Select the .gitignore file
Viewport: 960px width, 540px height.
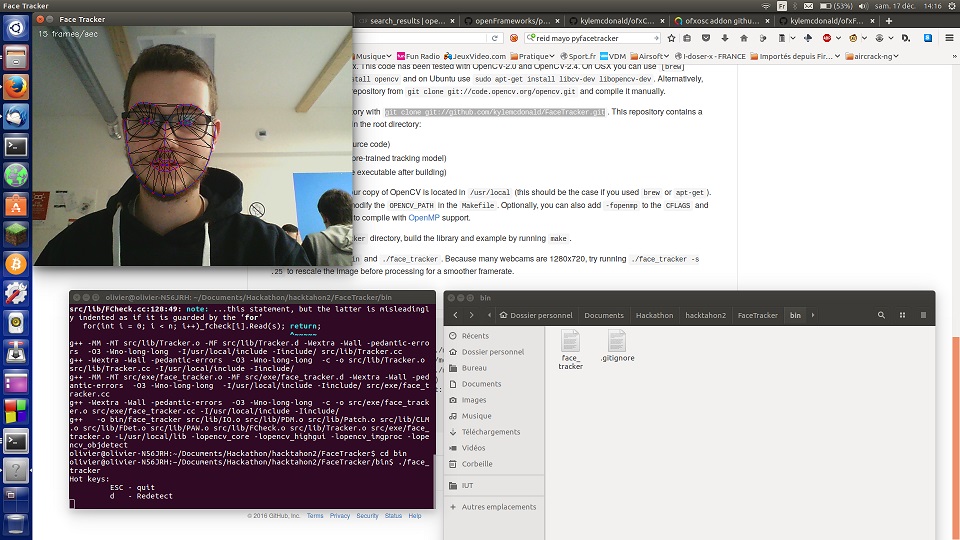(617, 346)
